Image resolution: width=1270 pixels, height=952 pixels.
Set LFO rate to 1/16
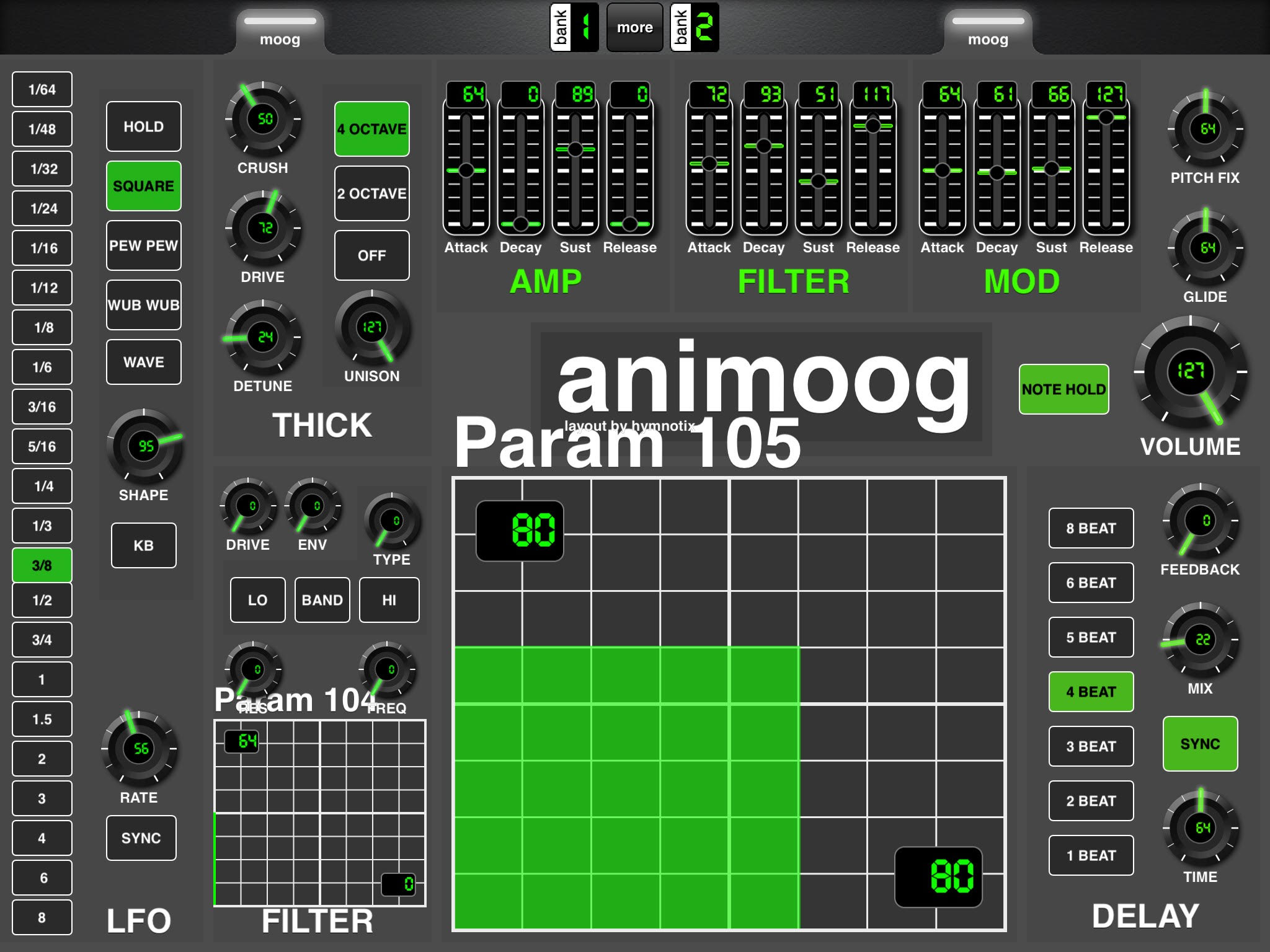pyautogui.click(x=42, y=248)
